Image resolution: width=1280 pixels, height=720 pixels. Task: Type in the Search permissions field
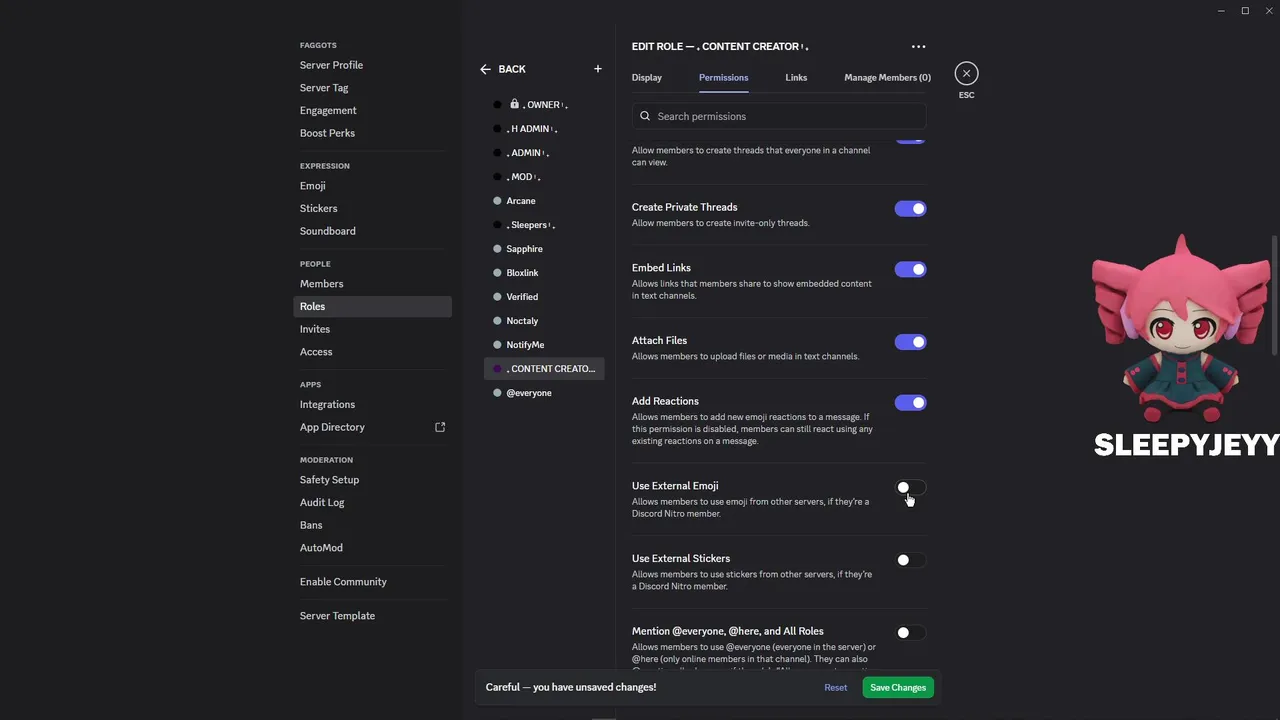[785, 116]
